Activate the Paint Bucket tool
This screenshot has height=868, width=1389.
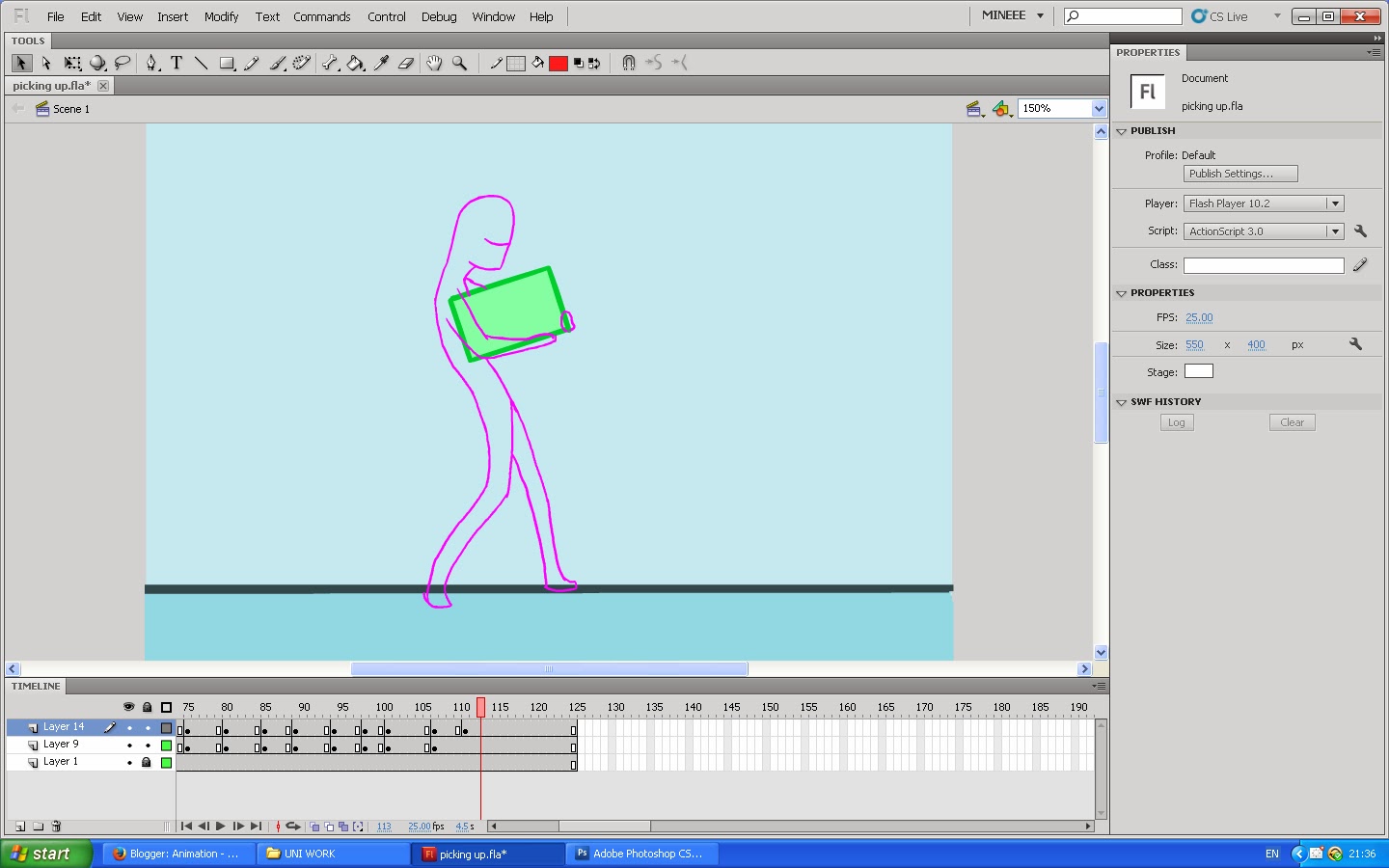(356, 63)
